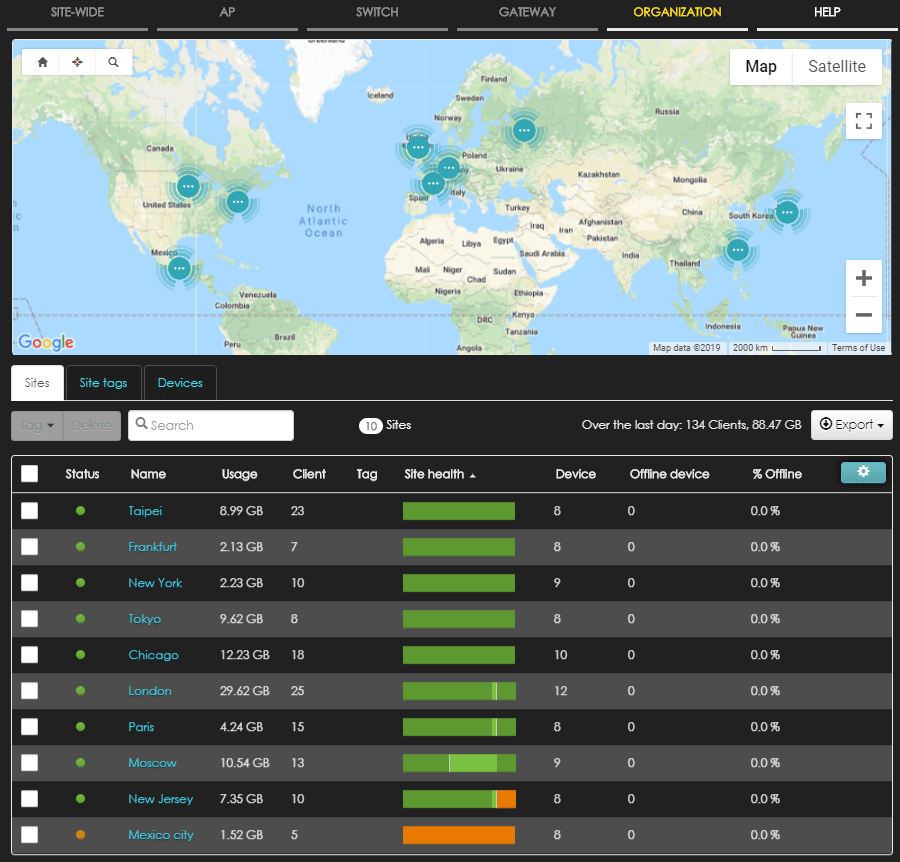This screenshot has width=900, height=862.
Task: Toggle fullscreen map view
Action: coord(864,121)
